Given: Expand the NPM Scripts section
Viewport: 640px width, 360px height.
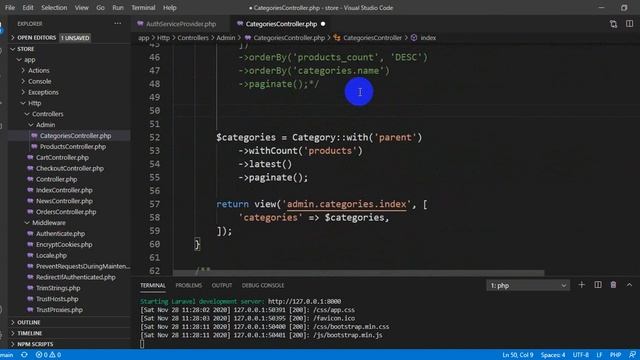Looking at the screenshot, I should [35, 344].
